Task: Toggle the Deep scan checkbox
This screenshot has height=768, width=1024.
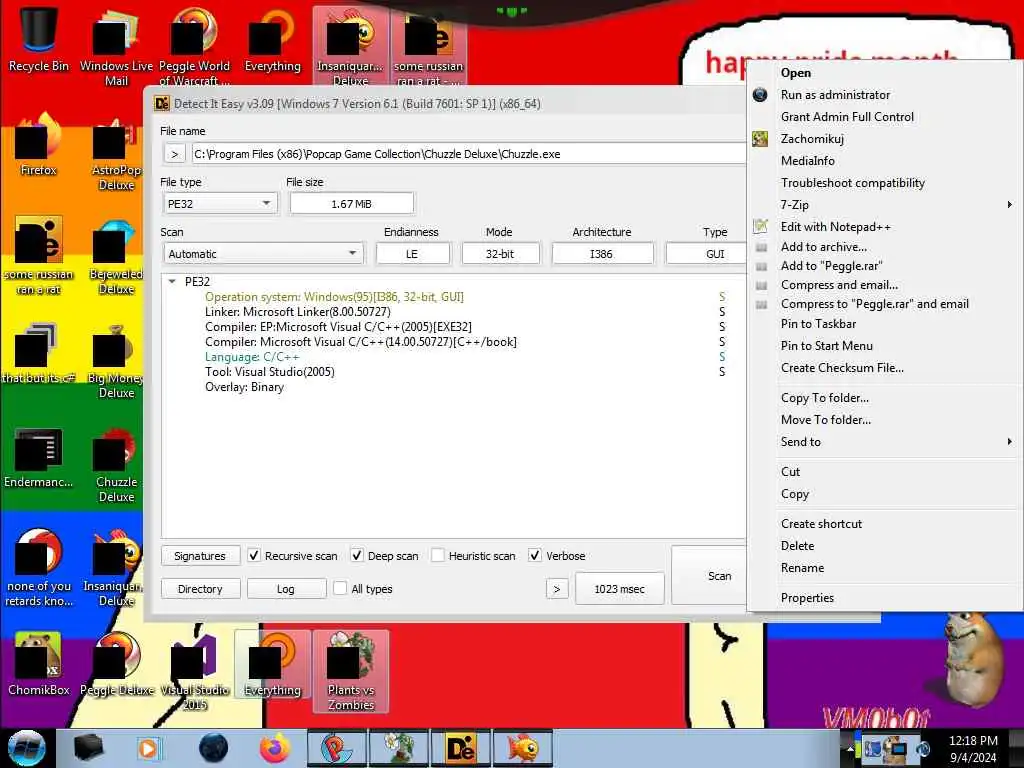Action: pyautogui.click(x=357, y=555)
